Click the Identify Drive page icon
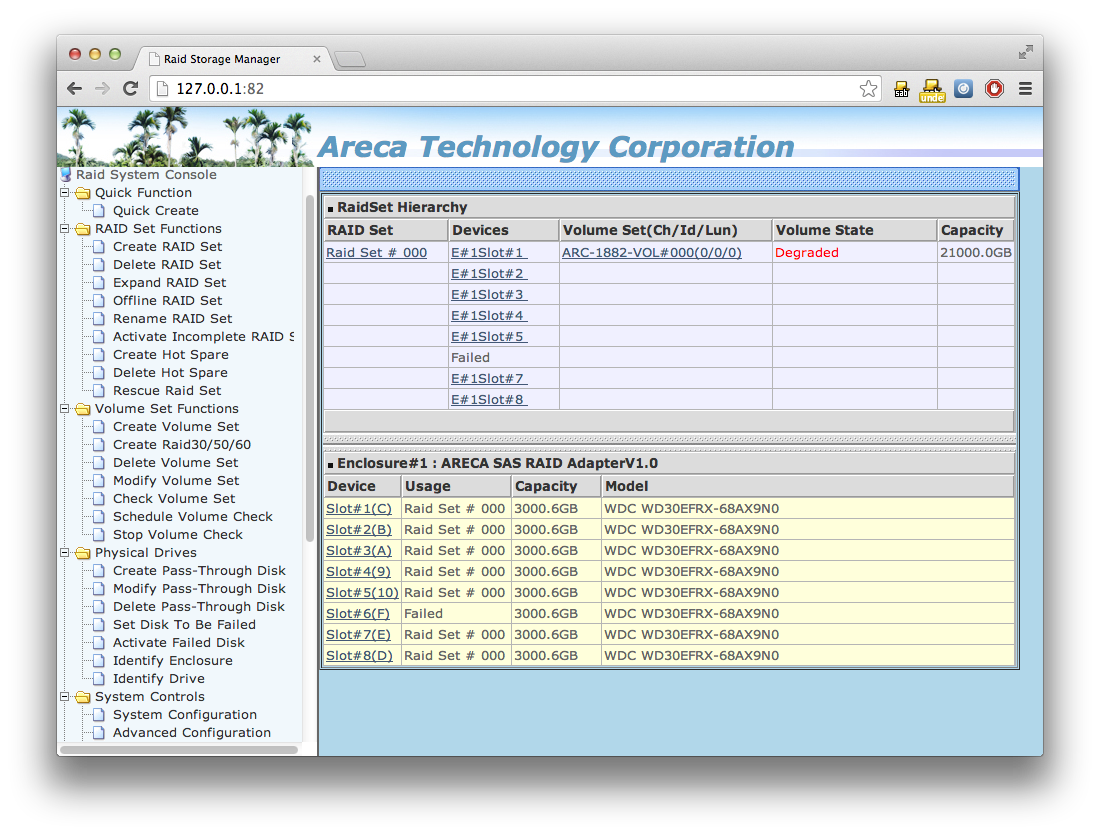This screenshot has width=1100, height=835. coord(99,679)
